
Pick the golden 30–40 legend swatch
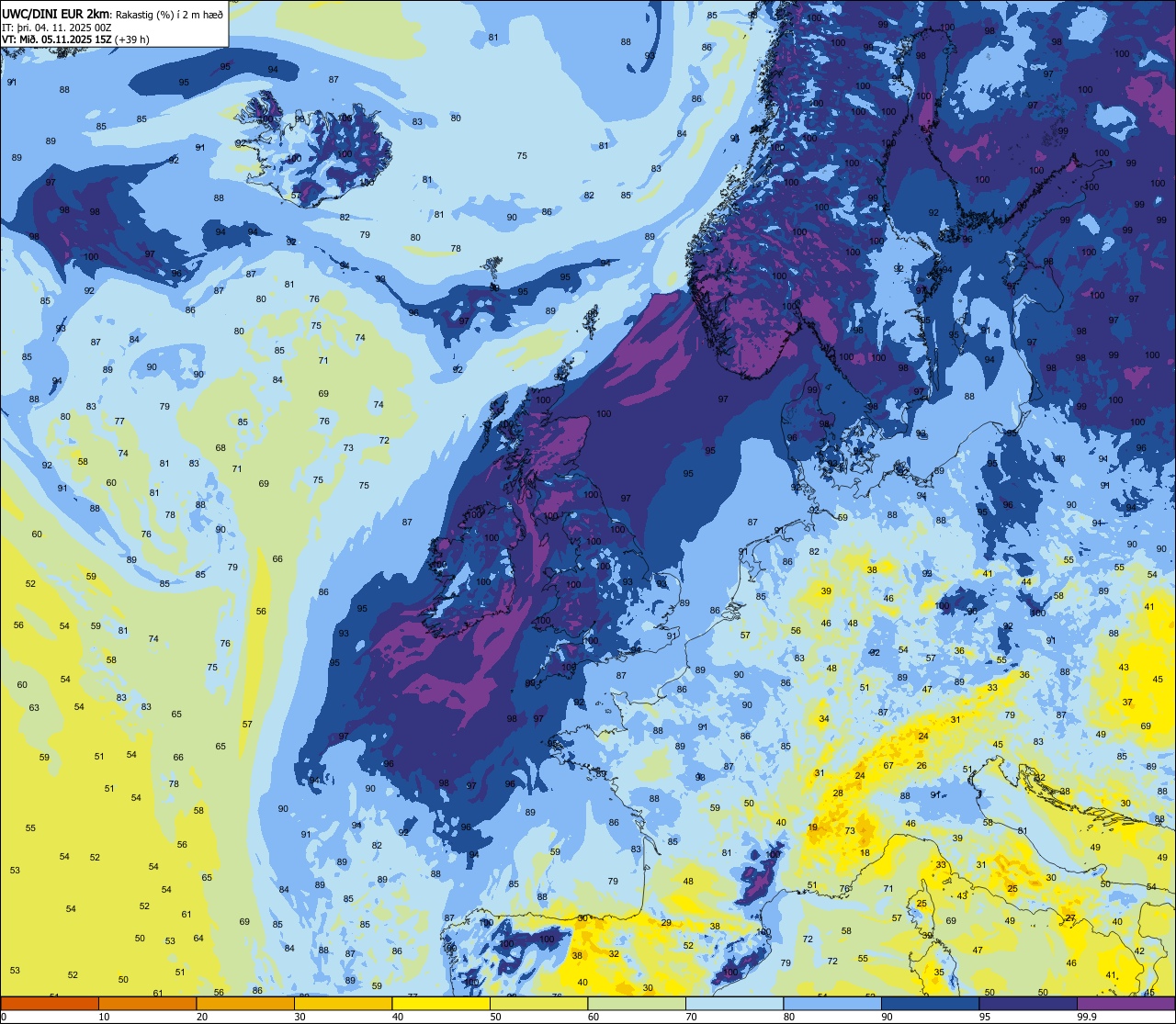click(x=343, y=1003)
